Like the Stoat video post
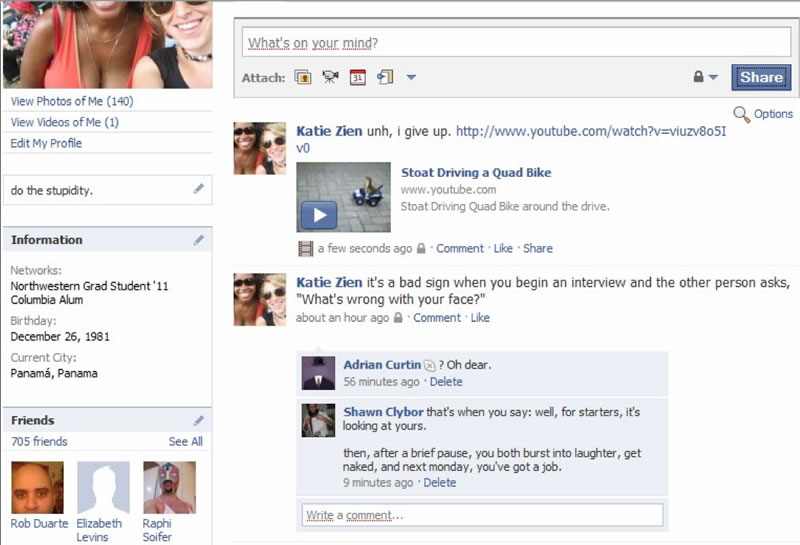The height and width of the screenshot is (545, 800). tap(503, 249)
